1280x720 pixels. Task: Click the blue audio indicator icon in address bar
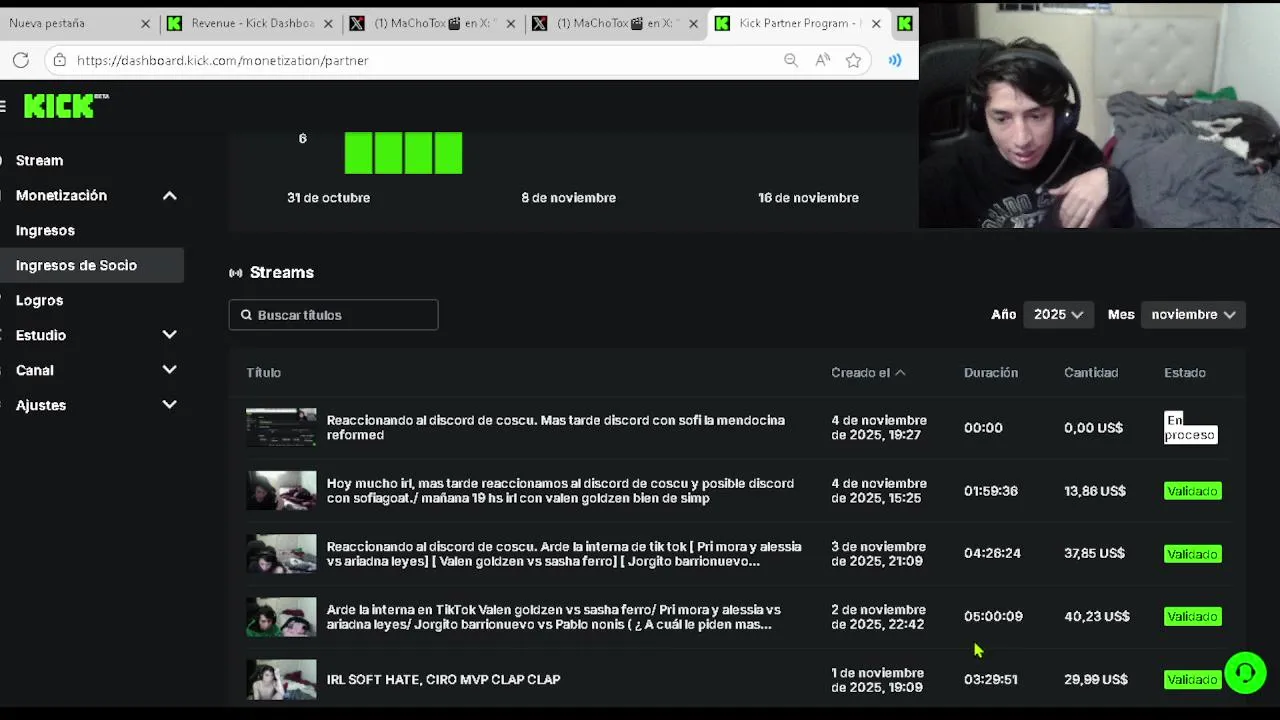[x=895, y=60]
